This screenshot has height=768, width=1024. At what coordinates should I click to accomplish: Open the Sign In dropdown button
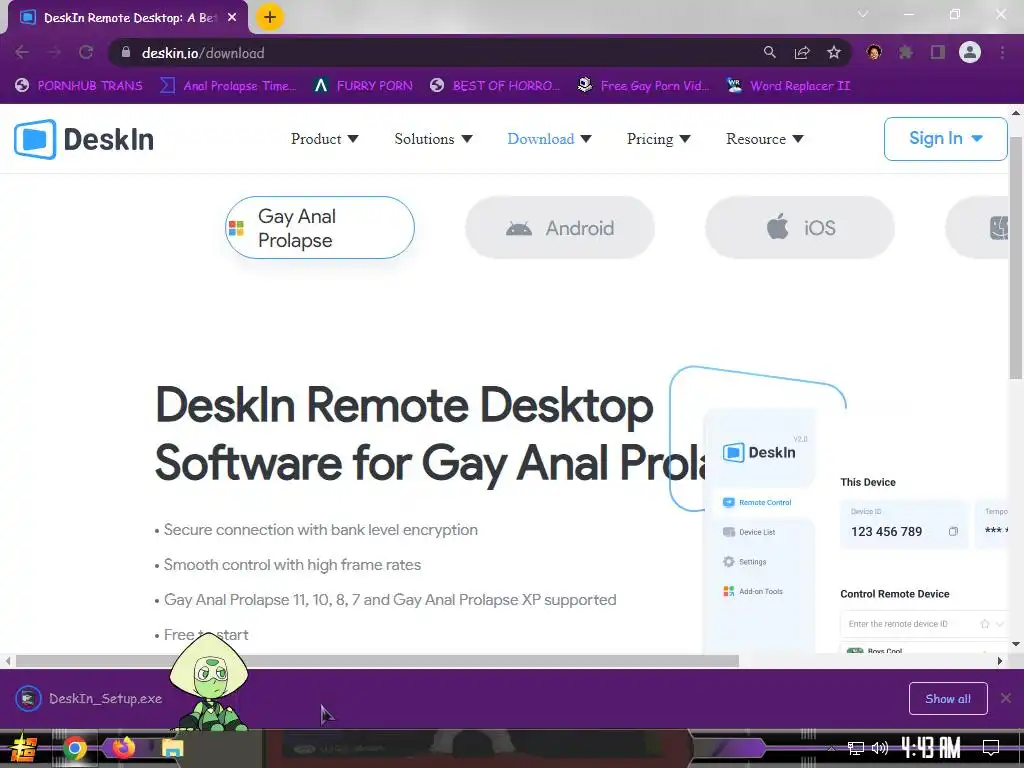(946, 138)
